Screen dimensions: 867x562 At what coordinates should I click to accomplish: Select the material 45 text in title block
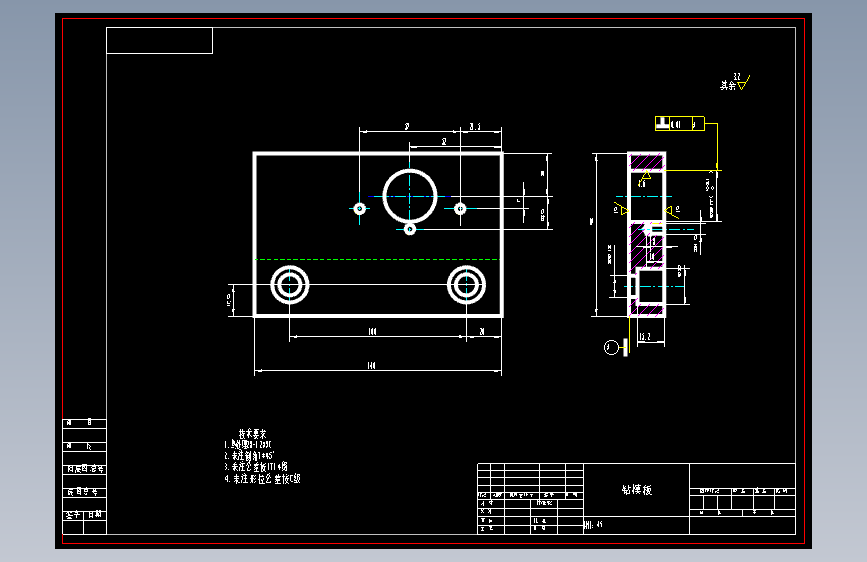594,524
